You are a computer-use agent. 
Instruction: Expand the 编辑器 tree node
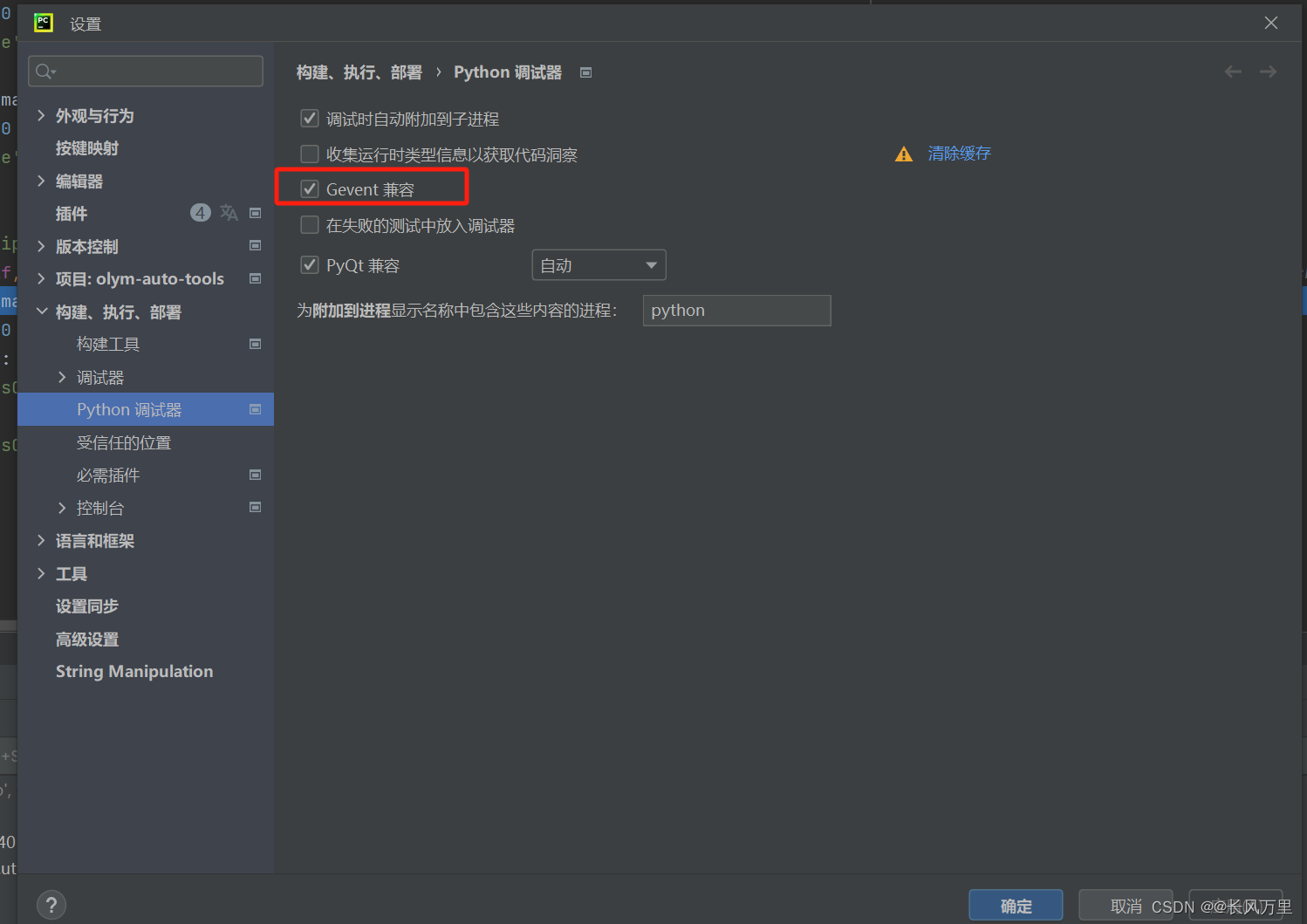(x=41, y=181)
